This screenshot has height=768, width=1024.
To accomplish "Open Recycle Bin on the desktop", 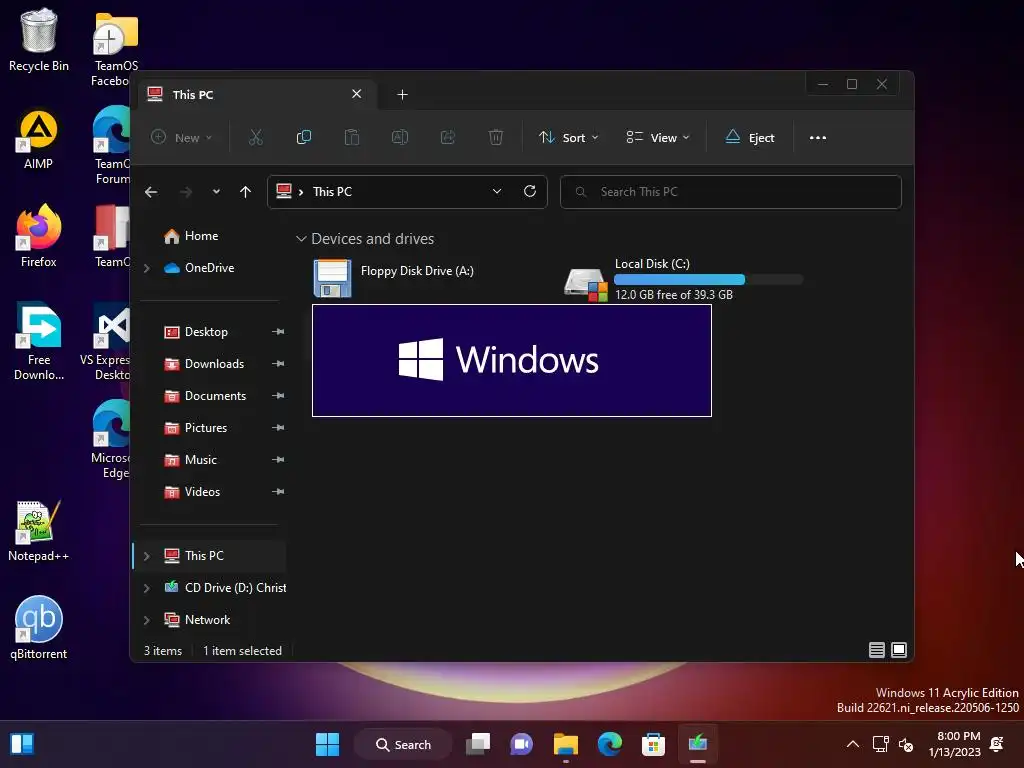I will 39,40.
